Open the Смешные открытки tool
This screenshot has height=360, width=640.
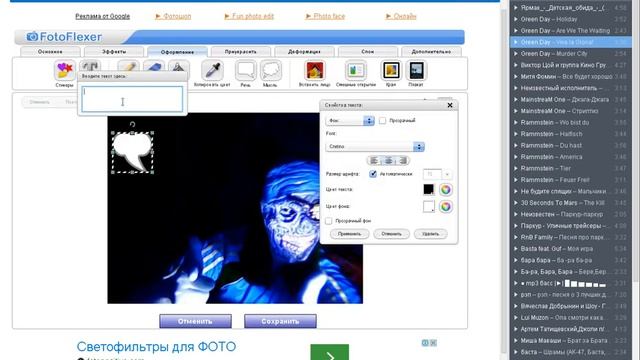[356, 71]
